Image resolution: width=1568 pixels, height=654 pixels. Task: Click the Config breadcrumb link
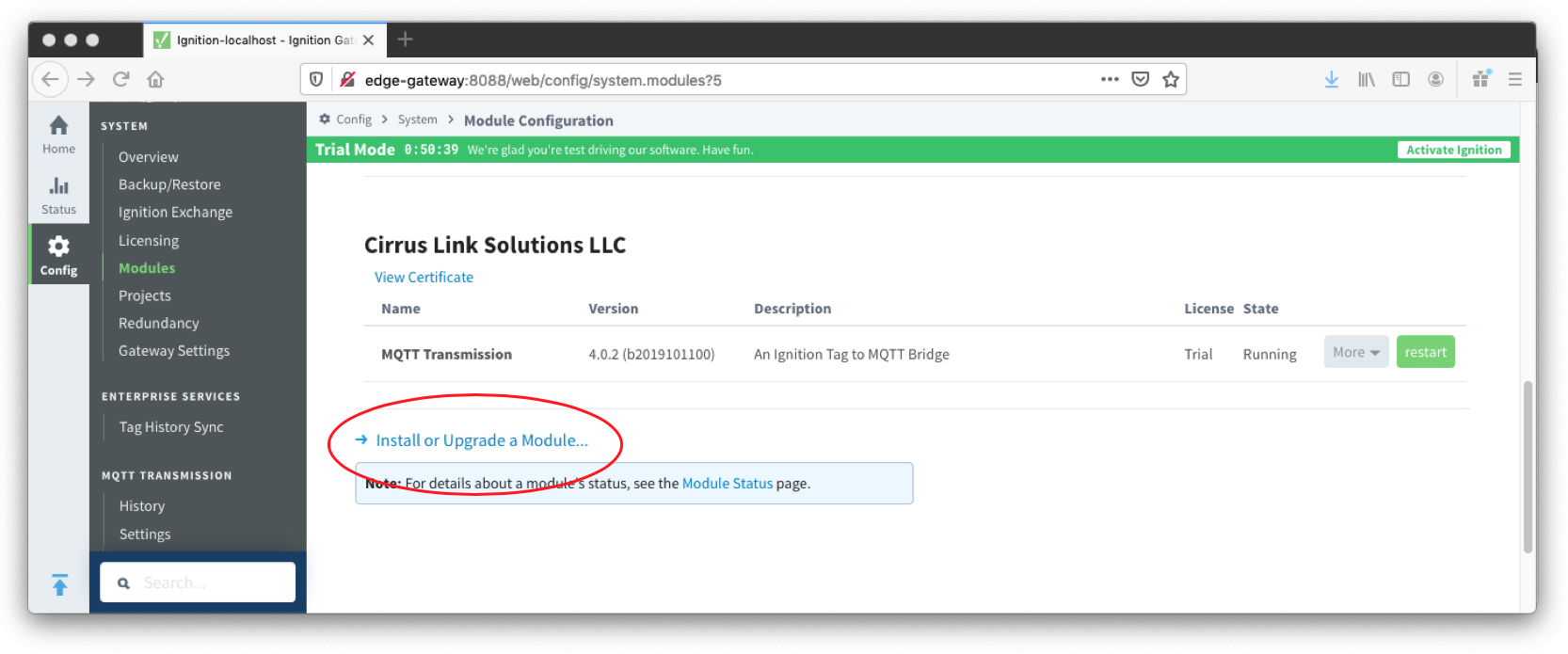[354, 120]
